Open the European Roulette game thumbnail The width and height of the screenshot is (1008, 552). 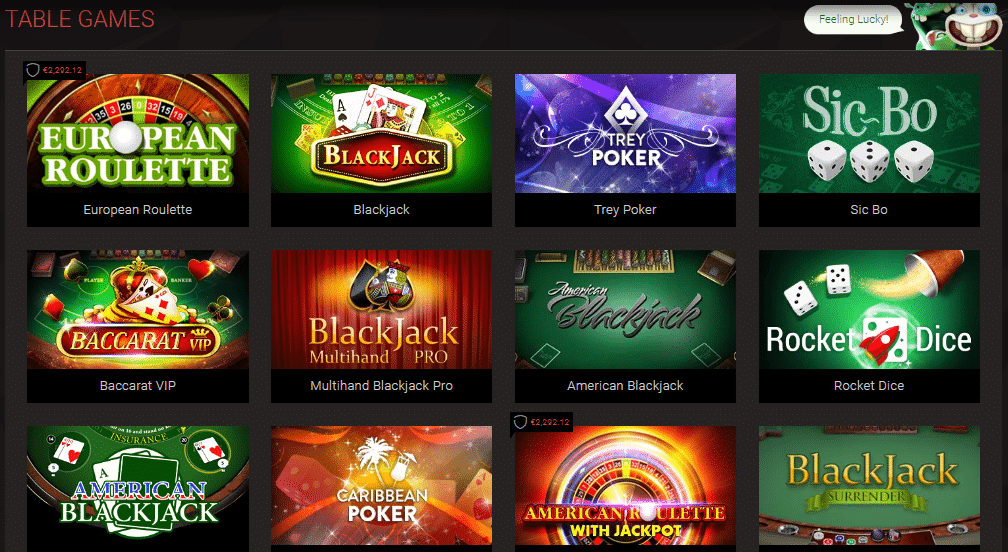pyautogui.click(x=138, y=133)
